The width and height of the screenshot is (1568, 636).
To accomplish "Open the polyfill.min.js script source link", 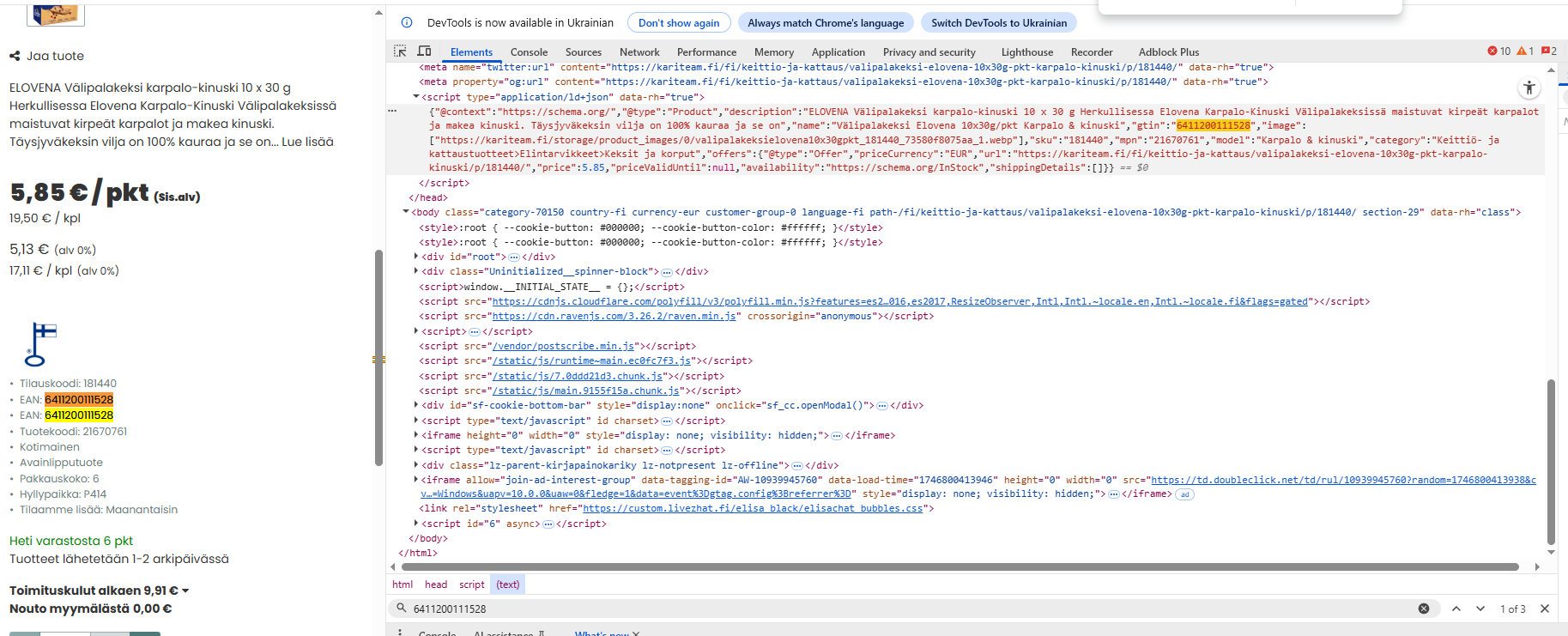I will 900,301.
